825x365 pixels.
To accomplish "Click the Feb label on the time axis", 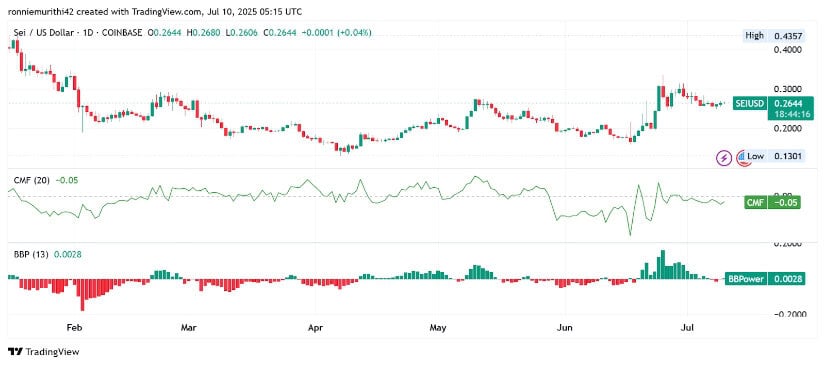I will pyautogui.click(x=74, y=328).
